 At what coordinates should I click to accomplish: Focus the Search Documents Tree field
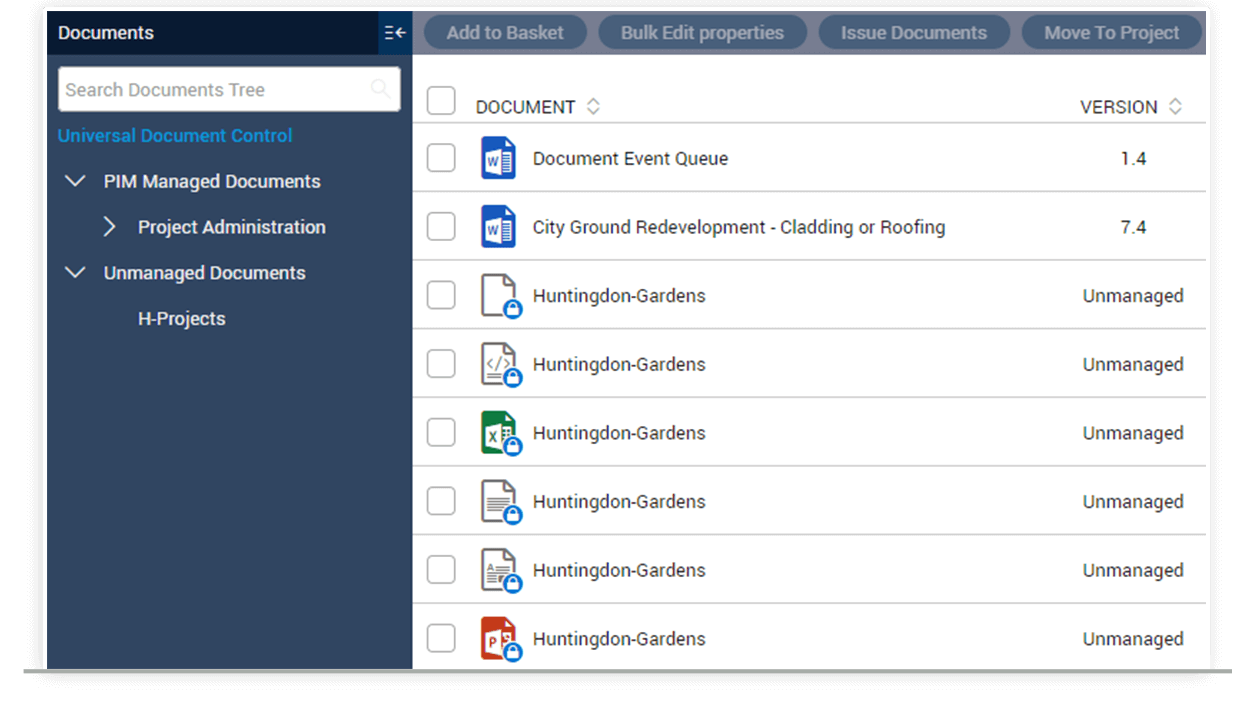click(213, 89)
